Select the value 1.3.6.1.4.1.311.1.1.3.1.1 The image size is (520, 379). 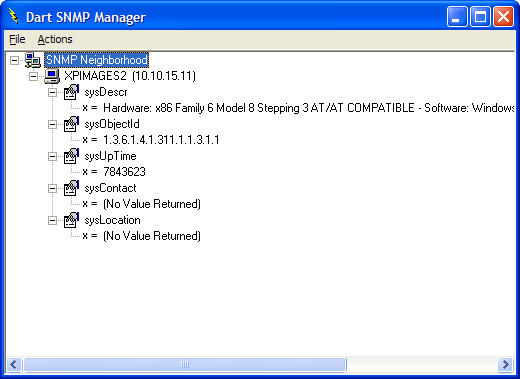(x=161, y=140)
